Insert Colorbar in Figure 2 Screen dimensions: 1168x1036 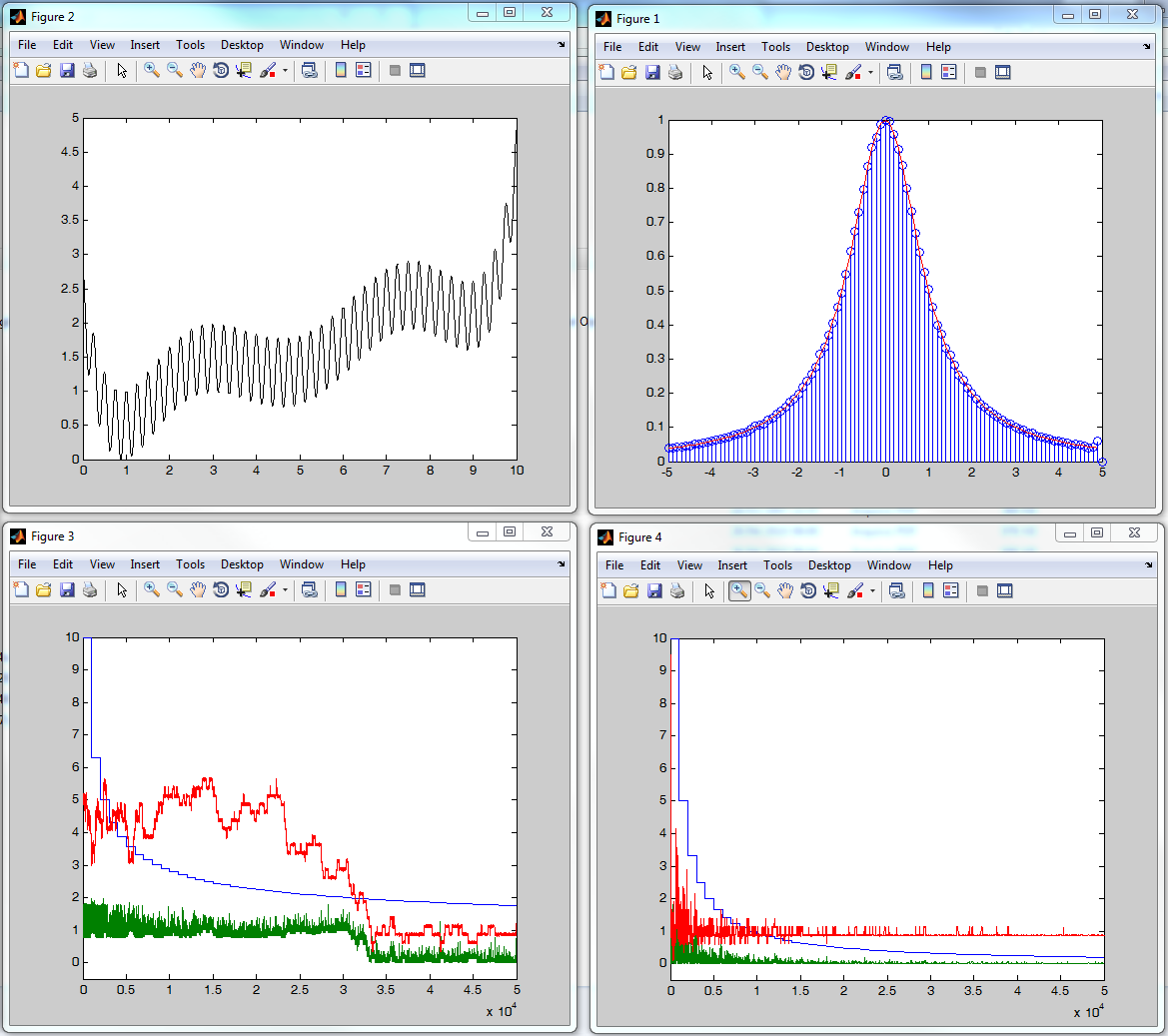pos(341,70)
